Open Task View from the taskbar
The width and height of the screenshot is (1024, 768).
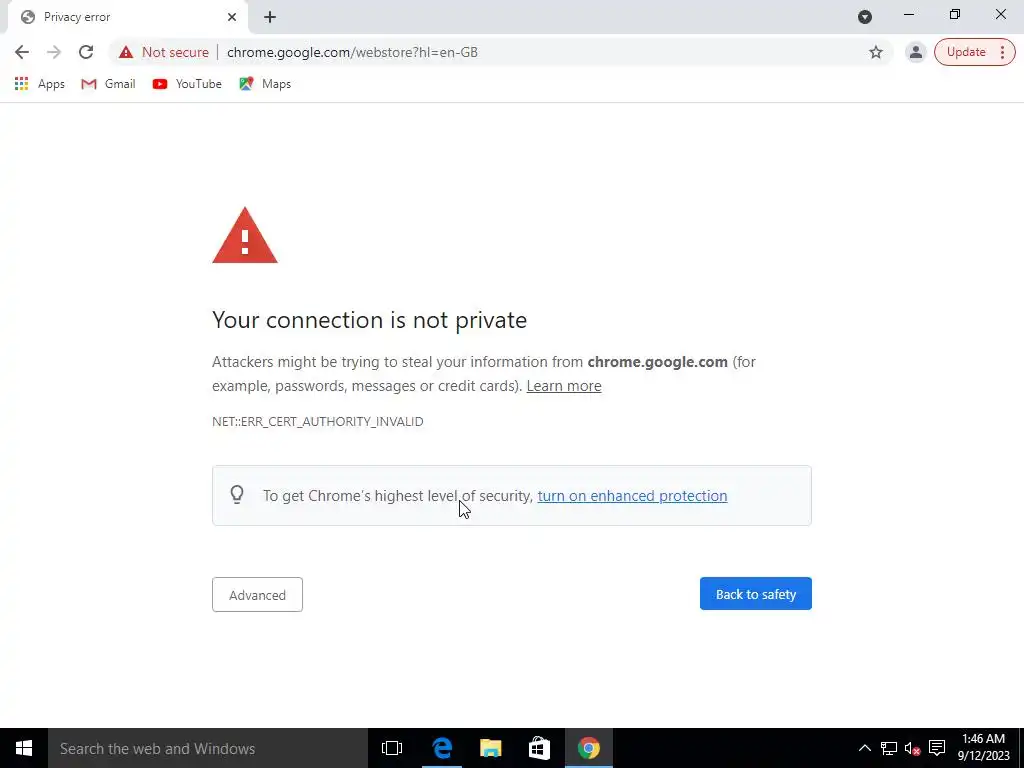(x=392, y=748)
